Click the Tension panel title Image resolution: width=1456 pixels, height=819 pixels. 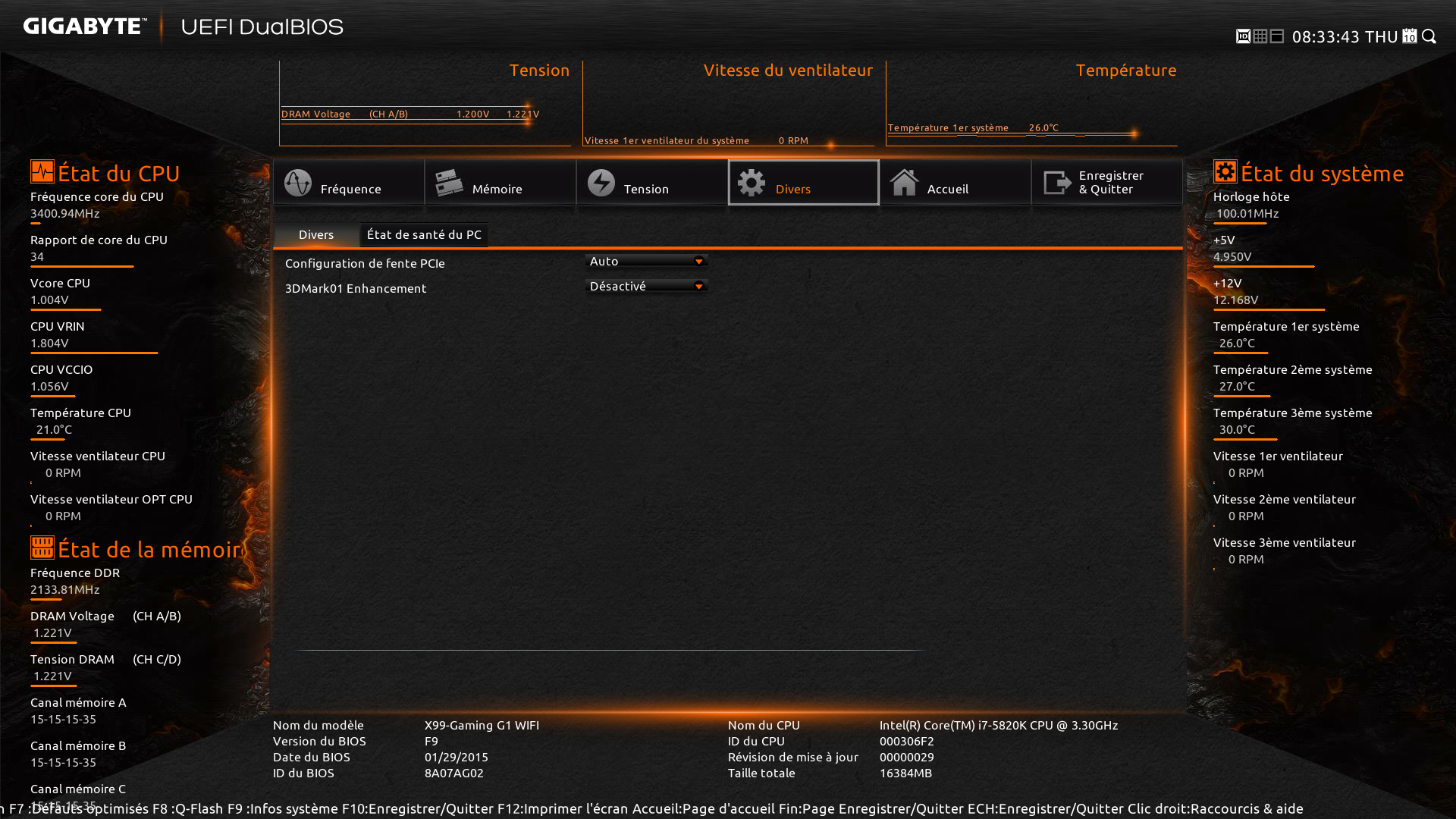tap(539, 71)
